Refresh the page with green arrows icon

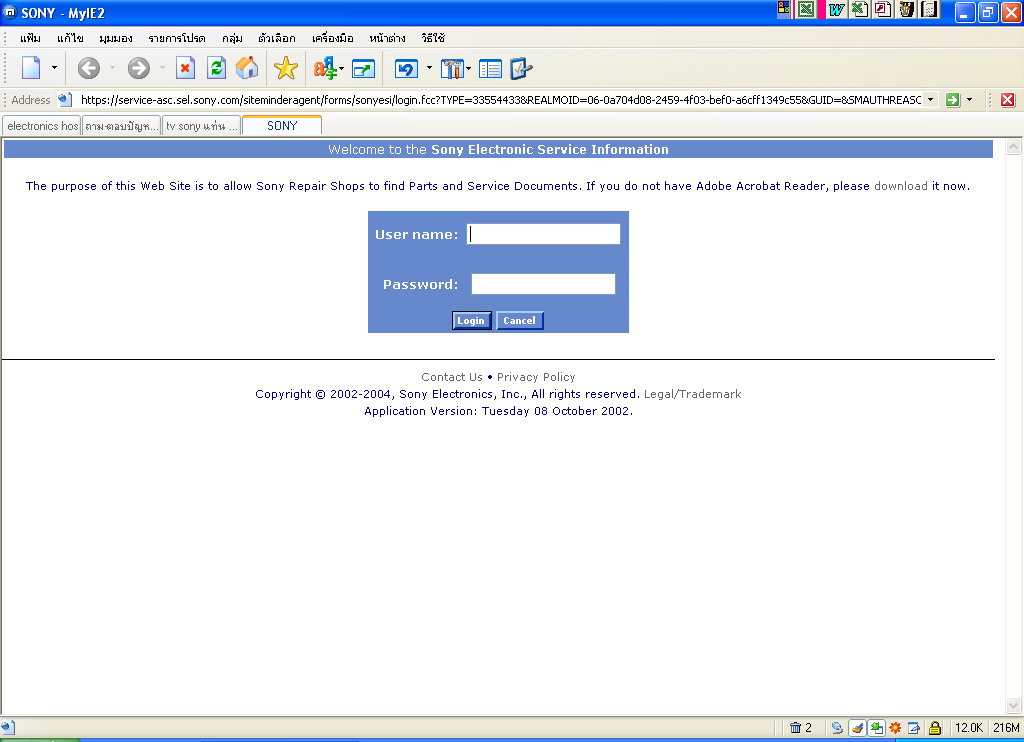216,68
